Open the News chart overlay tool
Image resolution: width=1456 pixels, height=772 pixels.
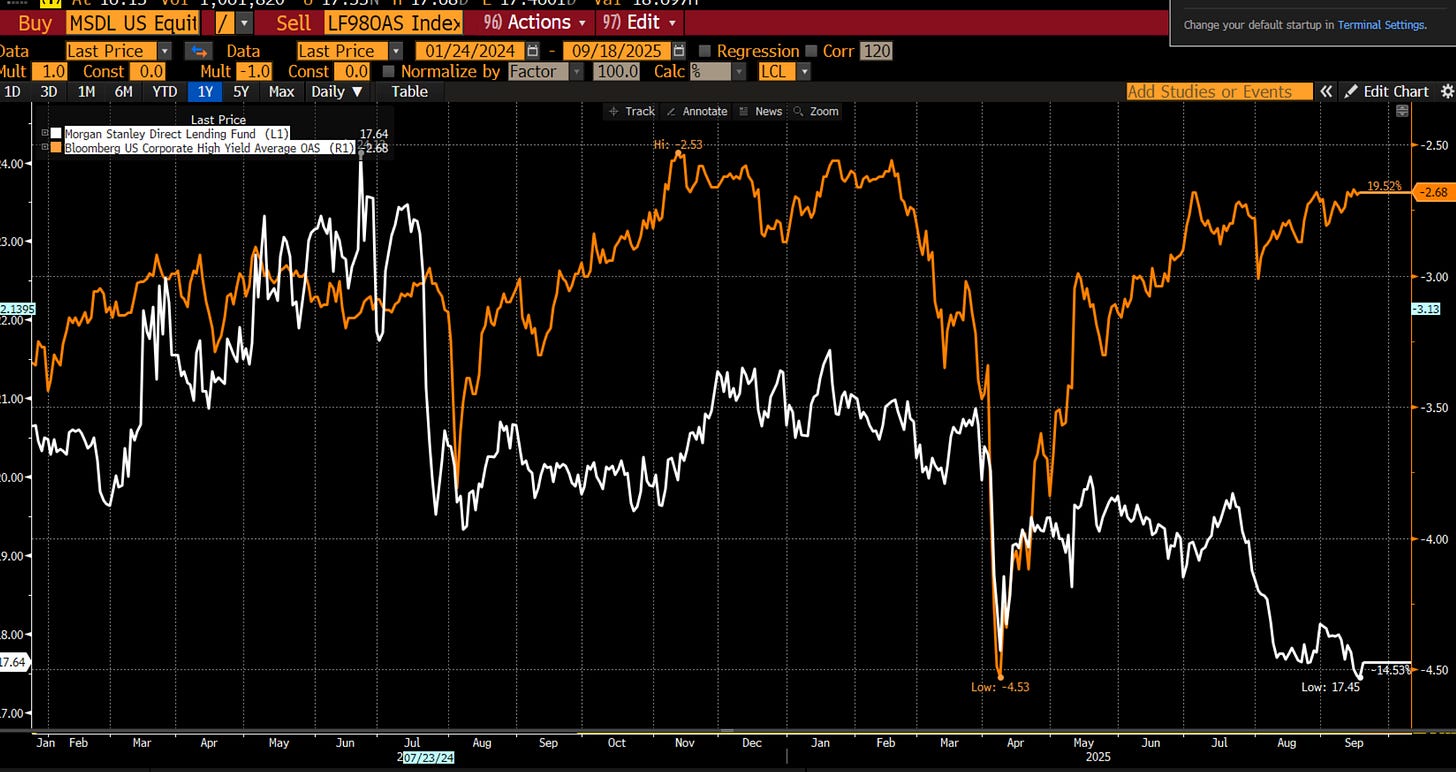[x=761, y=111]
